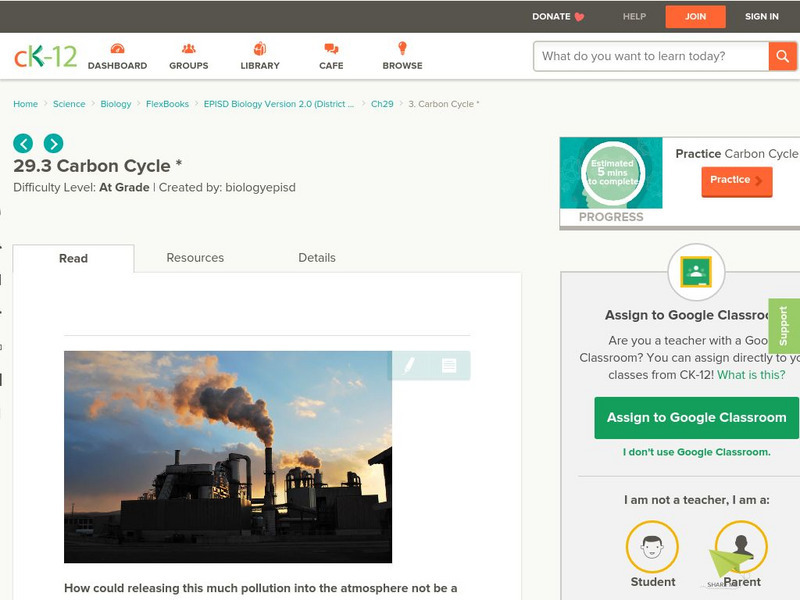Click the orange search magnifier button
The height and width of the screenshot is (600, 800).
pos(782,56)
